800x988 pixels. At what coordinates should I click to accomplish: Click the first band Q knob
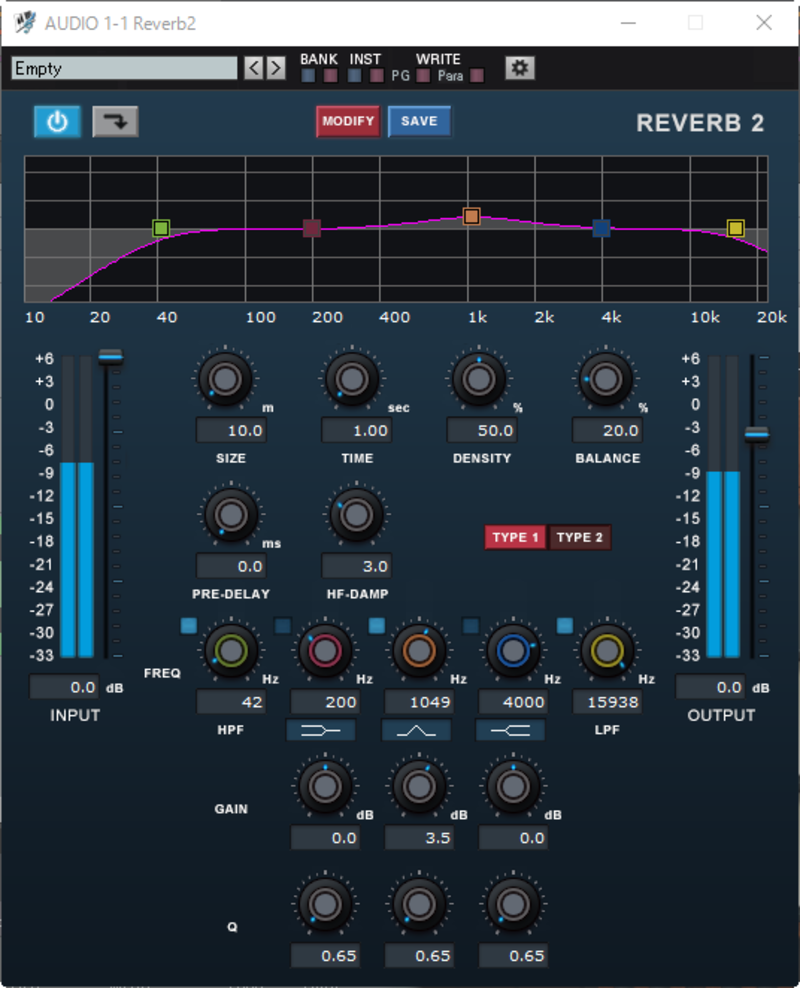click(325, 904)
